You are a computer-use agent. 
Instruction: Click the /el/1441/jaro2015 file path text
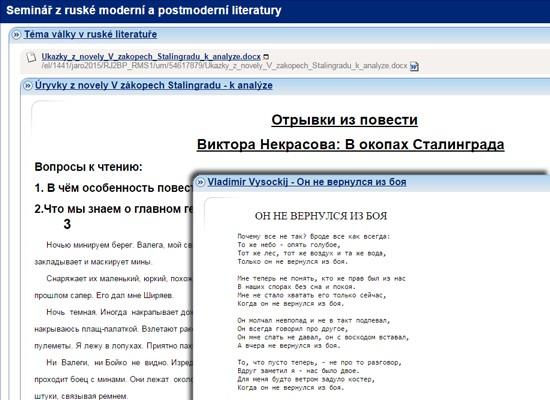coord(224,66)
